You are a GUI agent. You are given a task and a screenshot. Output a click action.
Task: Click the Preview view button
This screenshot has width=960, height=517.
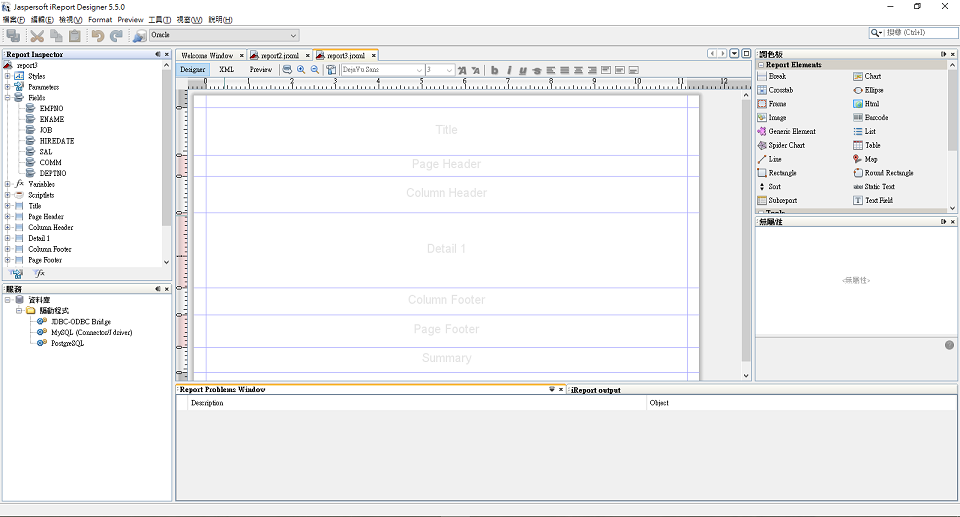point(260,70)
